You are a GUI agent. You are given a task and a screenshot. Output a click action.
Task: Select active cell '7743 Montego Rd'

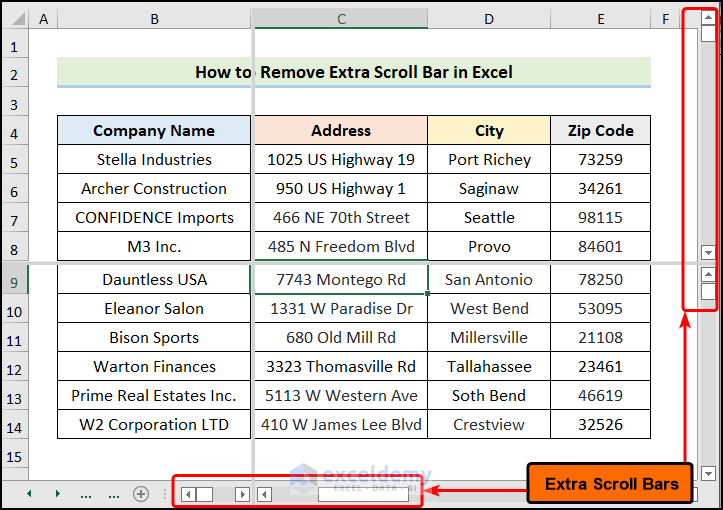coord(341,279)
